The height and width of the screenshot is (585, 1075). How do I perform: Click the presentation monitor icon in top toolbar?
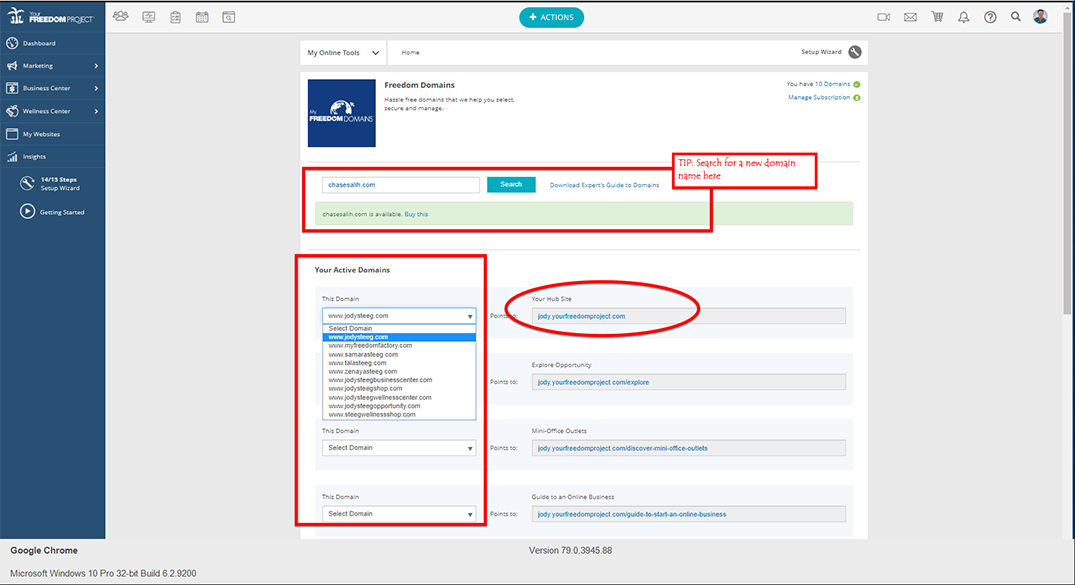click(x=149, y=17)
